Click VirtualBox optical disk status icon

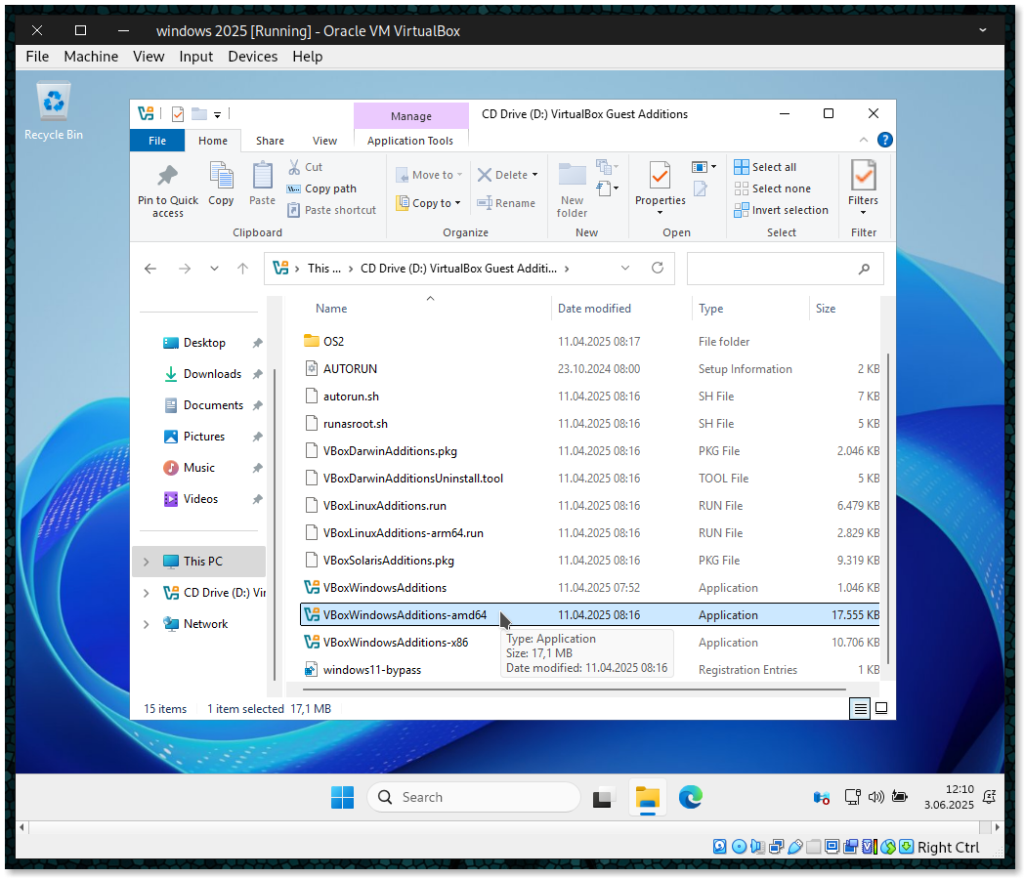coord(739,847)
